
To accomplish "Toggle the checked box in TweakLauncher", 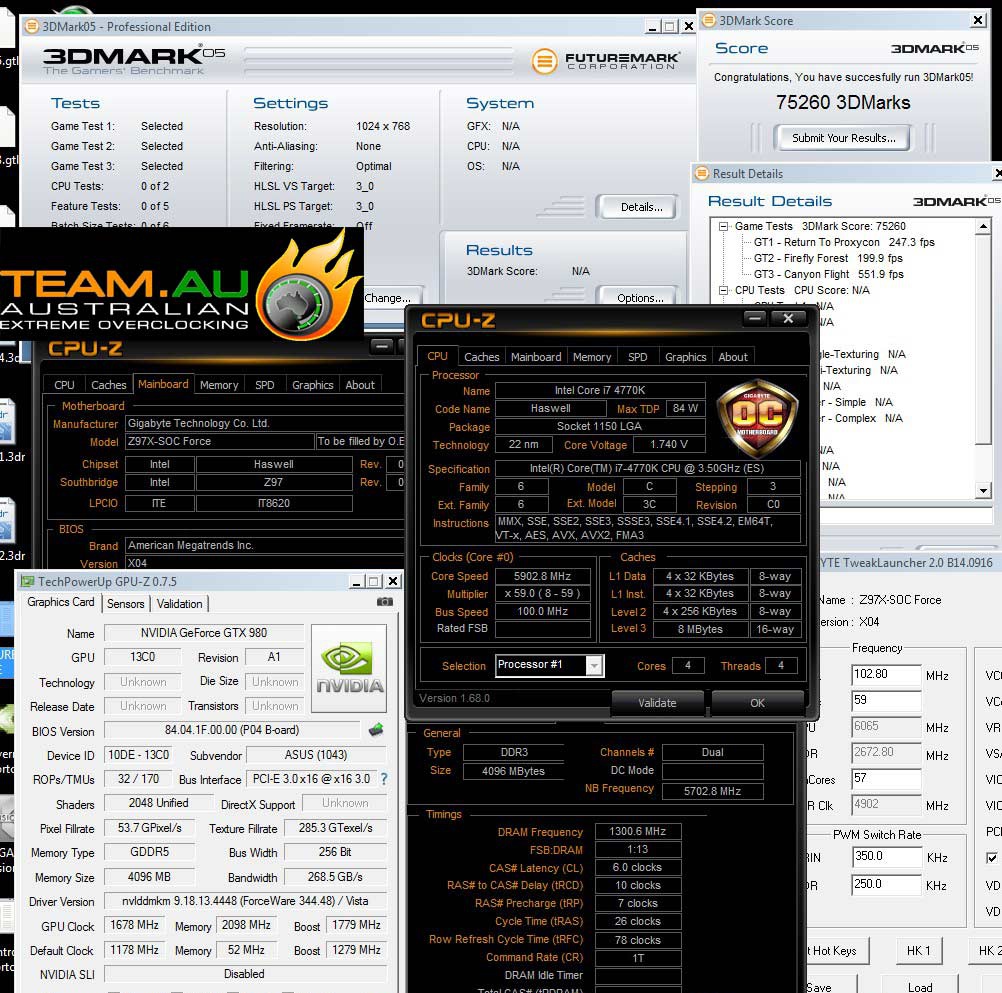I will [991, 858].
